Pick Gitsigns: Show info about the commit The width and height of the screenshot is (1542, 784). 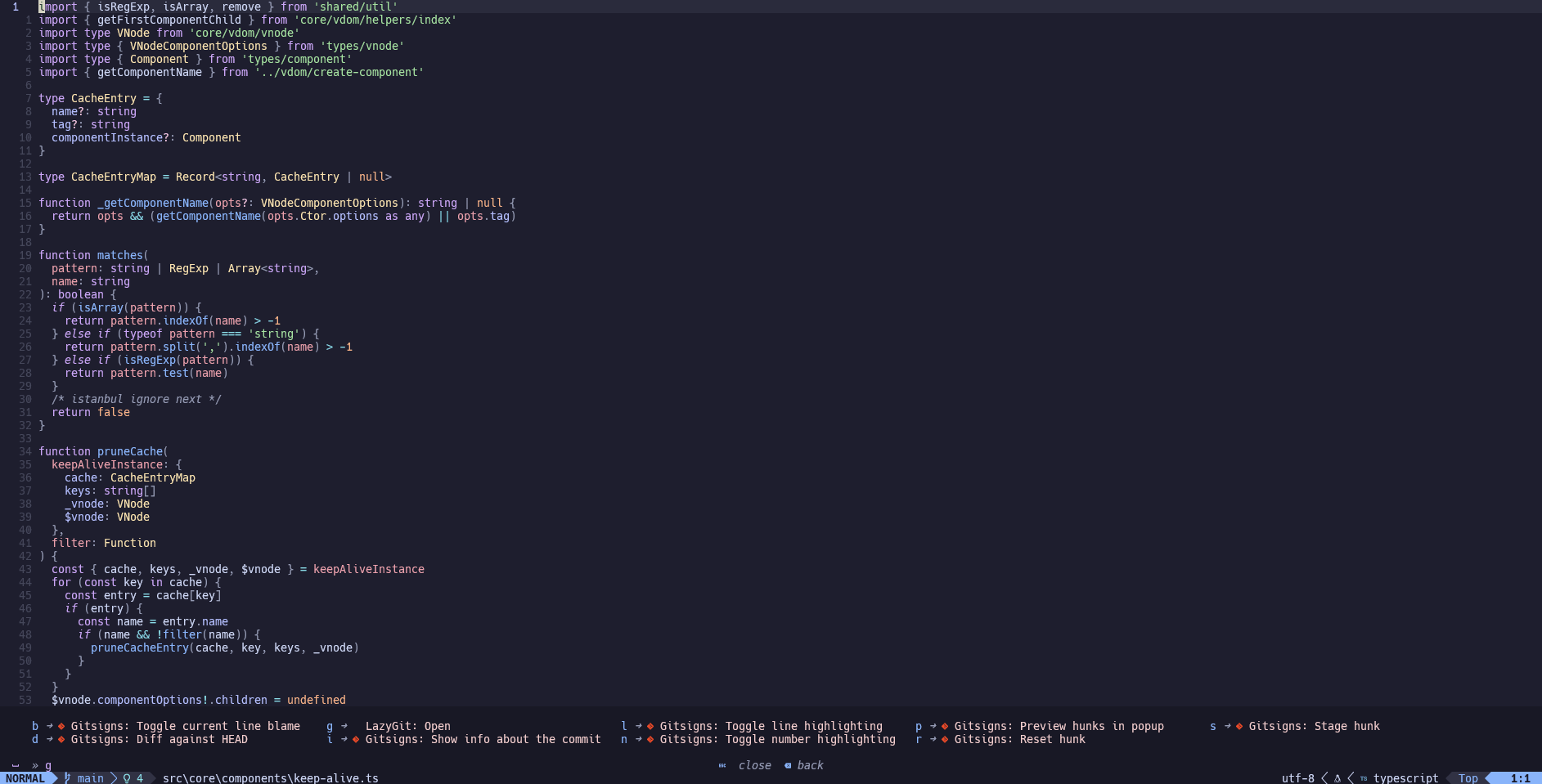click(483, 739)
